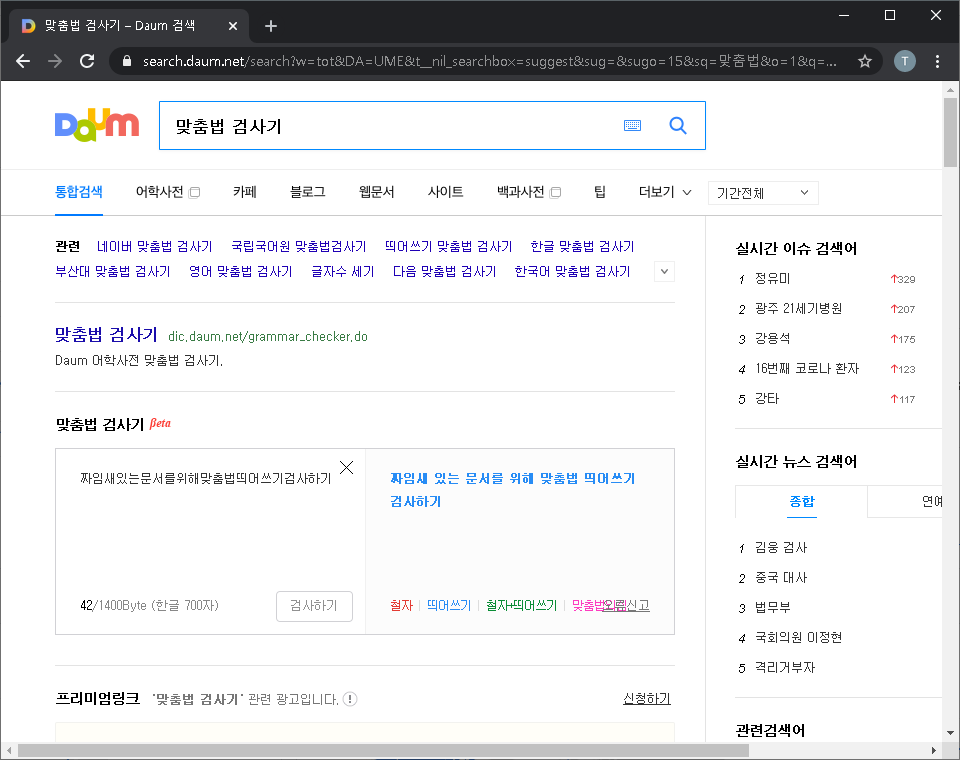This screenshot has height=760, width=960.
Task: Click trending keyword 정유미
Action: coord(772,279)
